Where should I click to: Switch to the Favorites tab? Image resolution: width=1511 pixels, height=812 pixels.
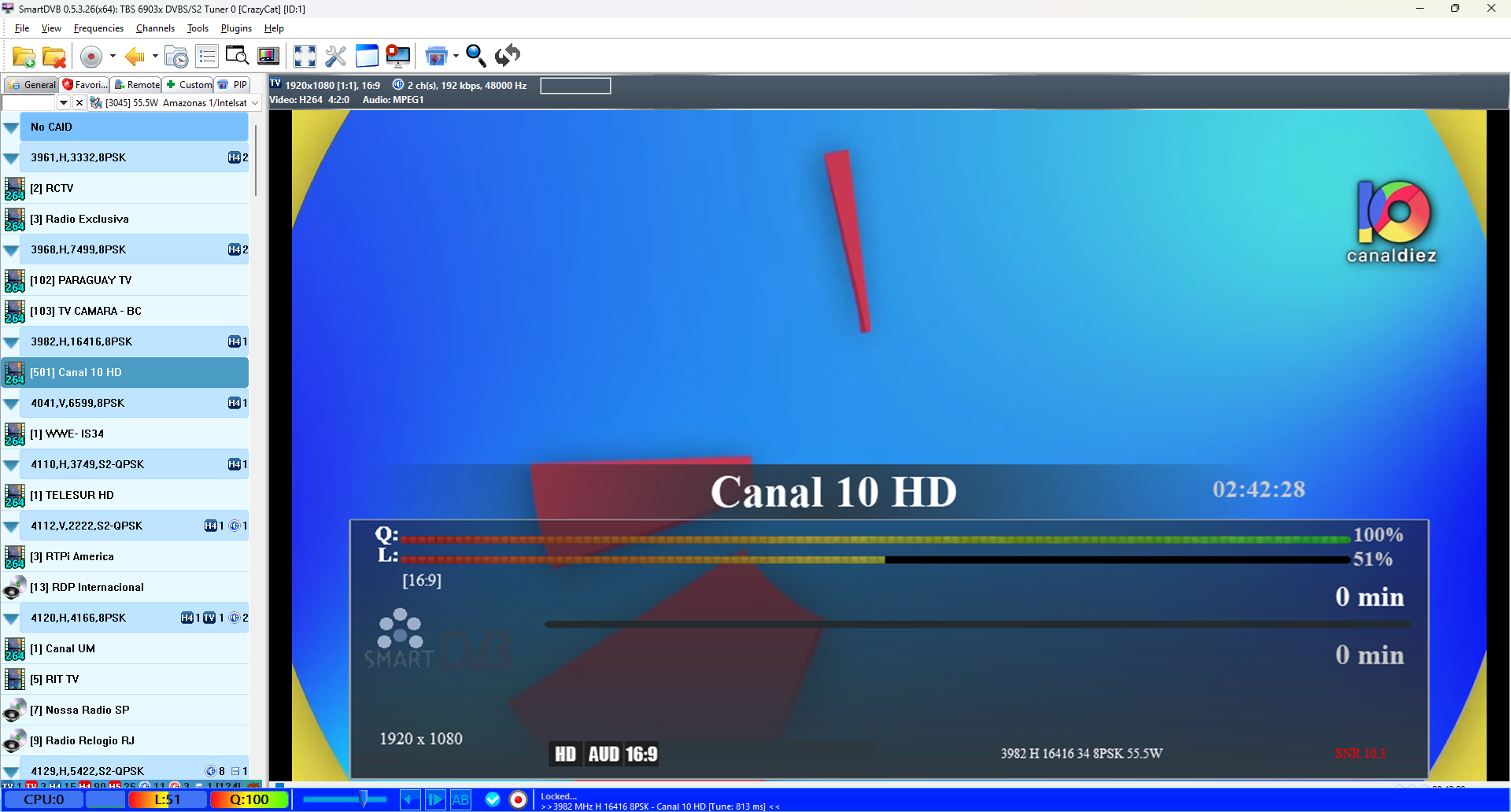point(85,85)
